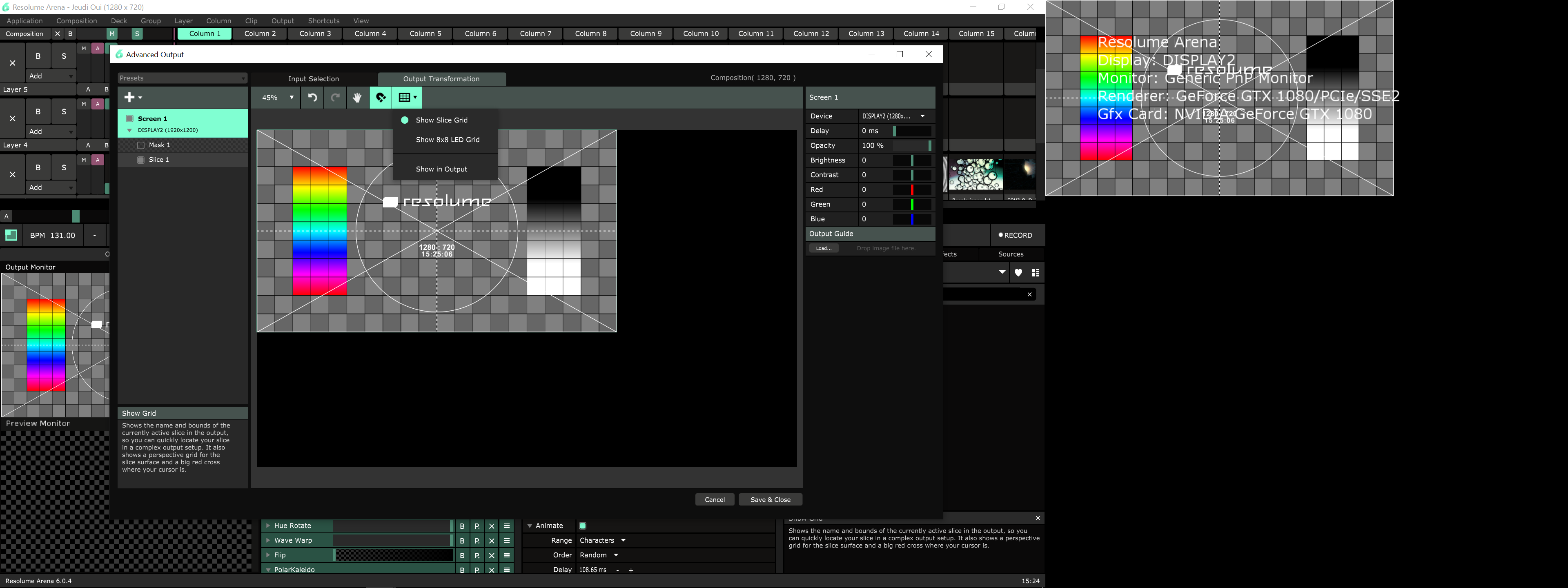Viewport: 1568px width, 588px height.
Task: Click the heart favorites icon in the Sources panel
Action: point(1018,273)
